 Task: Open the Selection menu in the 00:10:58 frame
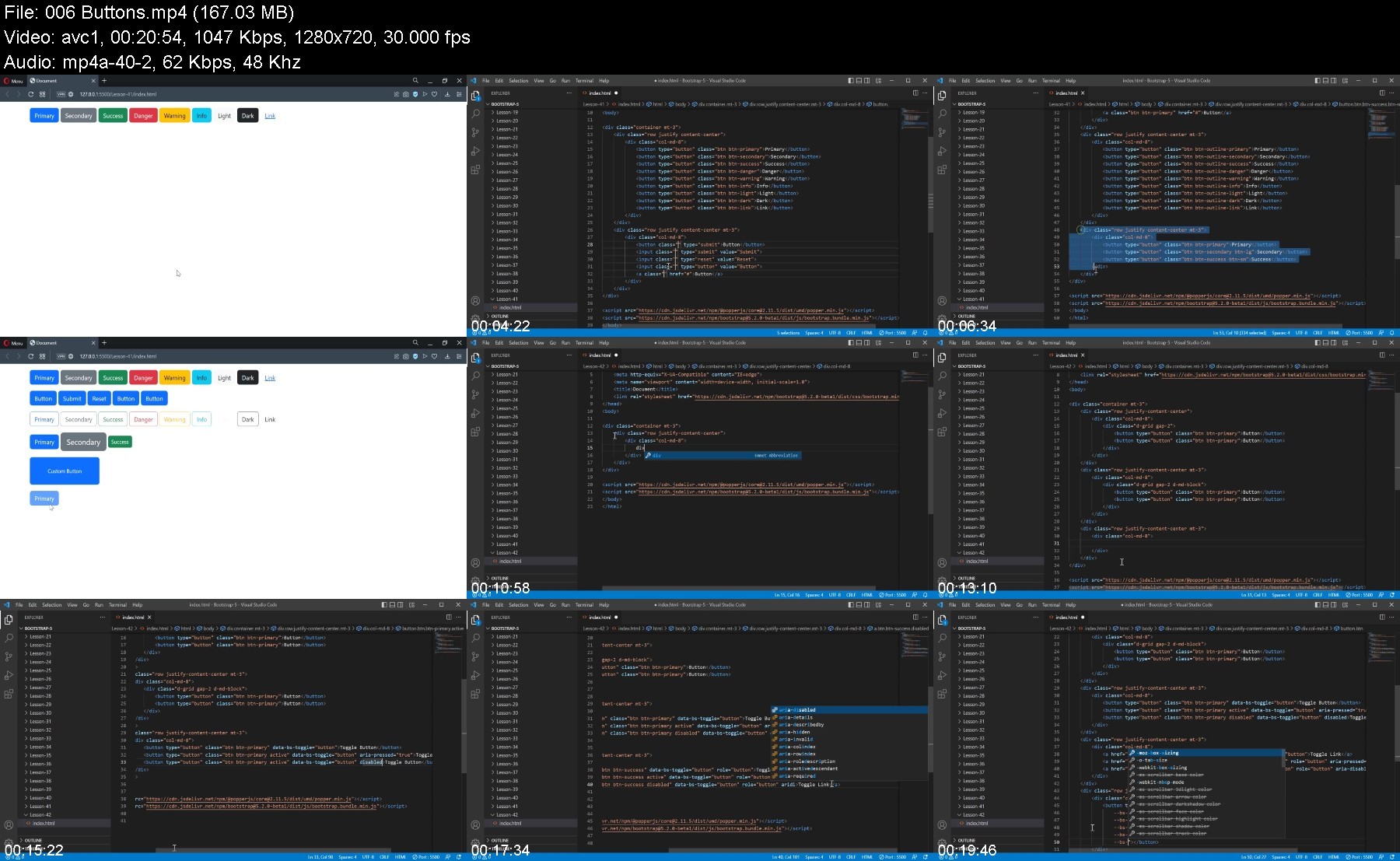519,343
